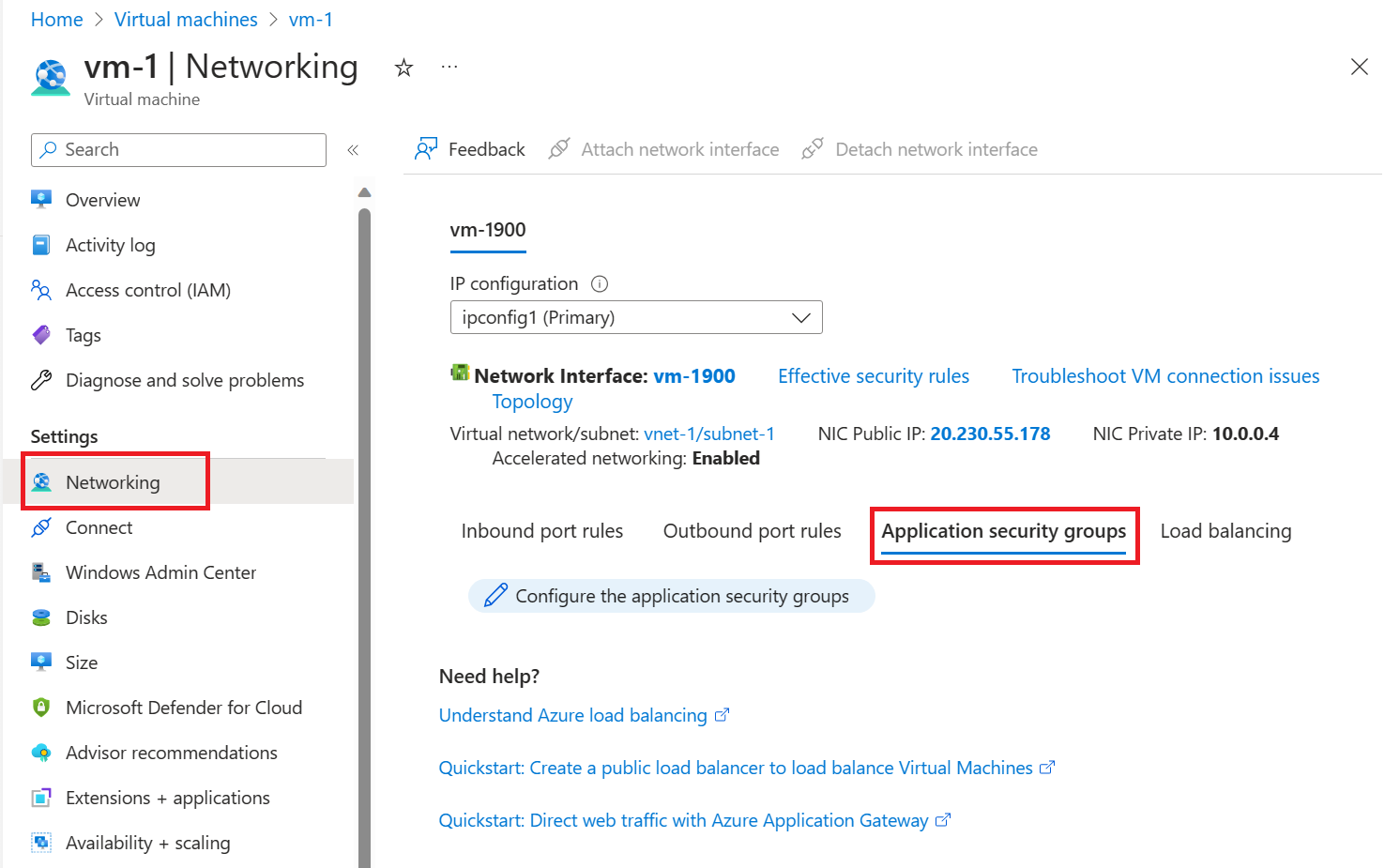Viewport: 1400px width, 868px height.
Task: Select Activity log in the sidebar
Action: coord(111,245)
